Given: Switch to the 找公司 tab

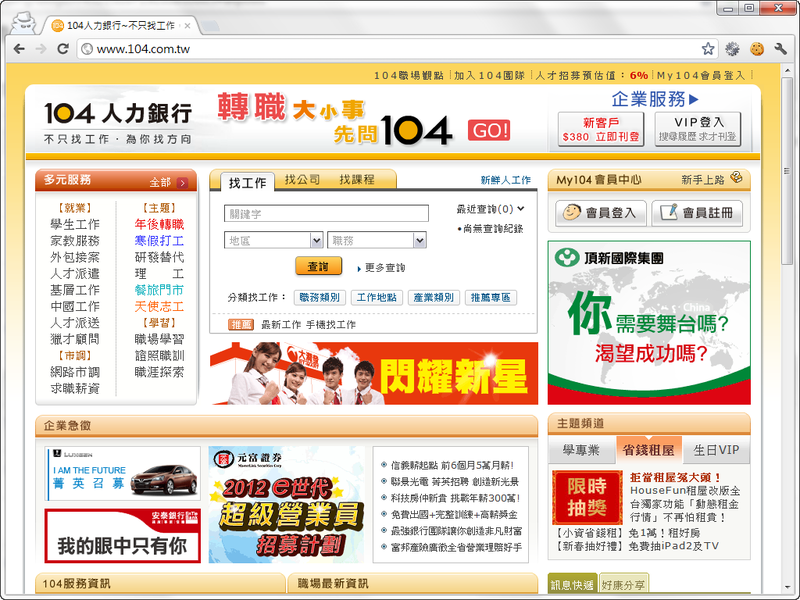Looking at the screenshot, I should (302, 180).
